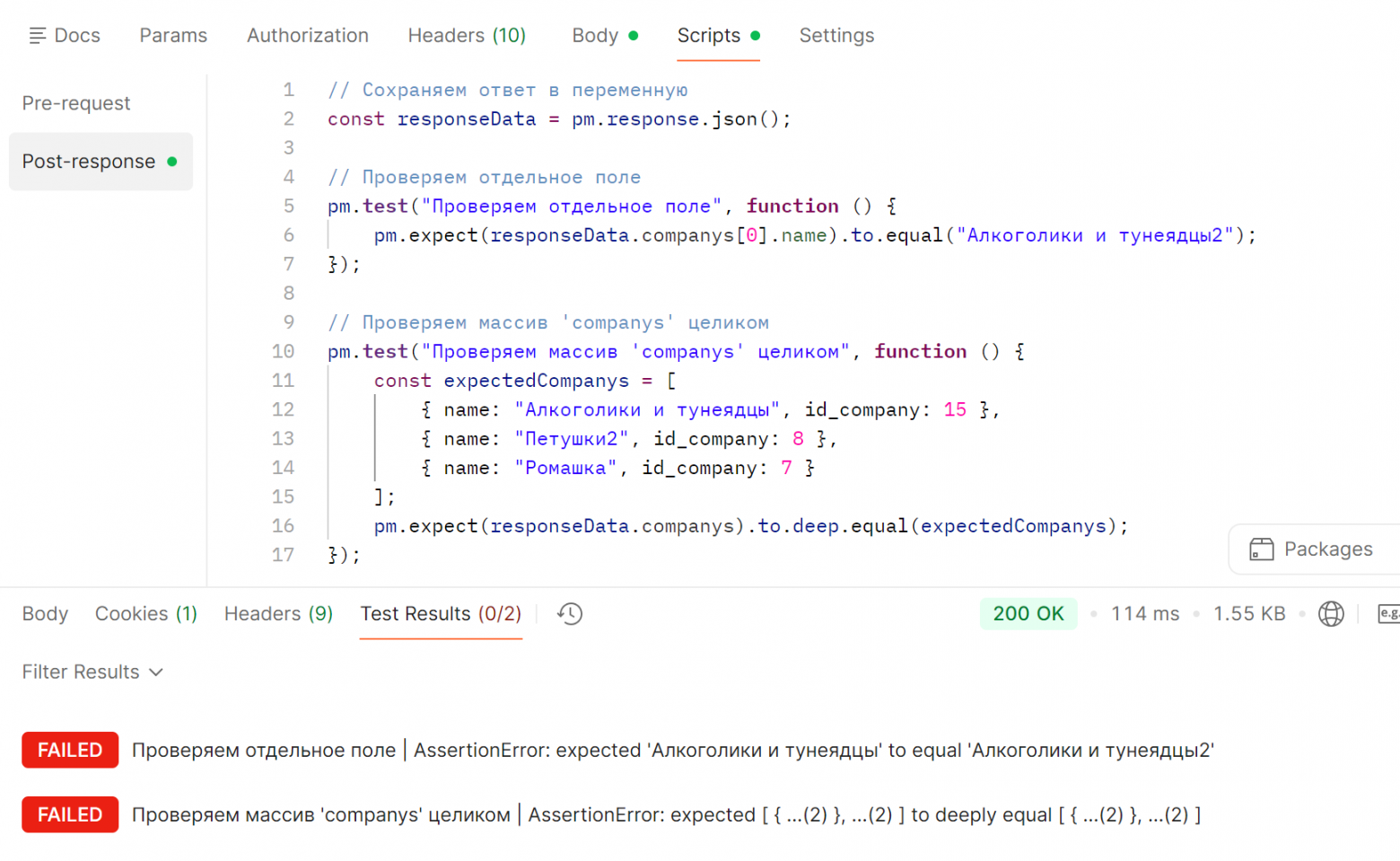The width and height of the screenshot is (1400, 861).
Task: Place cursor on code line 16
Action: [750, 527]
